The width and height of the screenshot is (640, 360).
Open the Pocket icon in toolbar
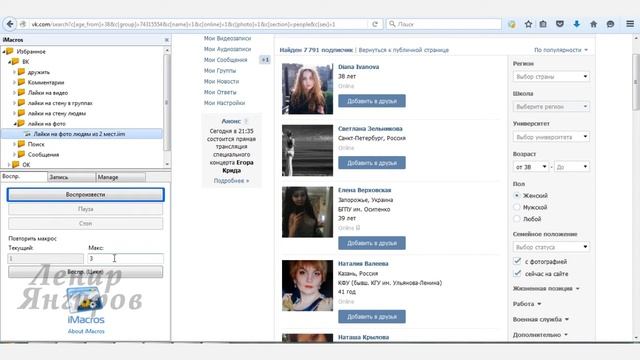pos(560,24)
